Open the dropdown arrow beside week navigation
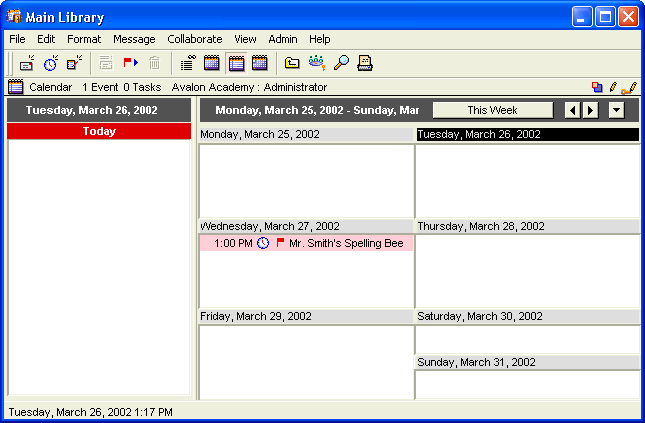 [616, 110]
